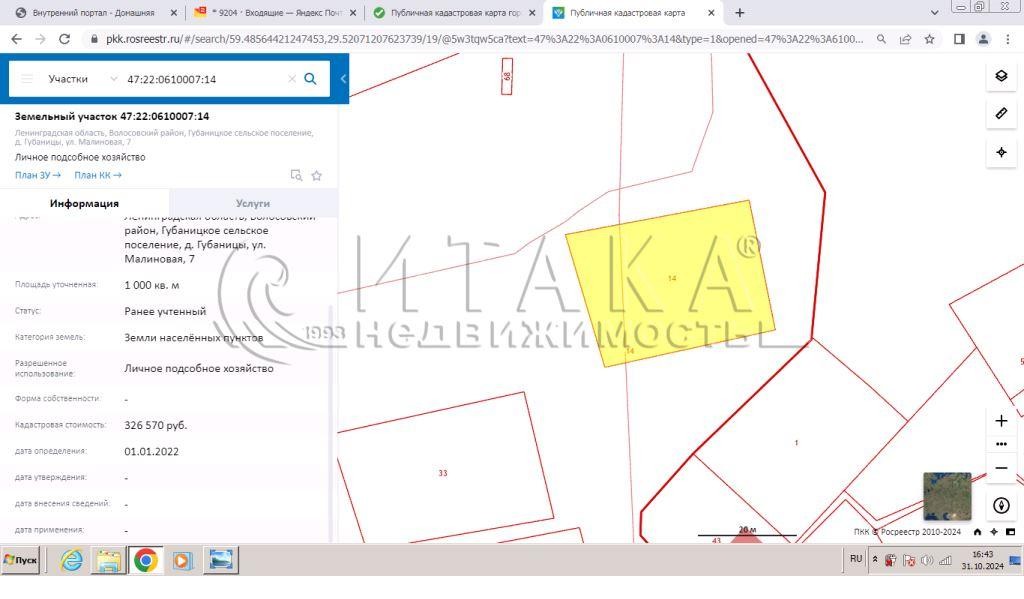Switch to the Информация tab

pos(84,203)
